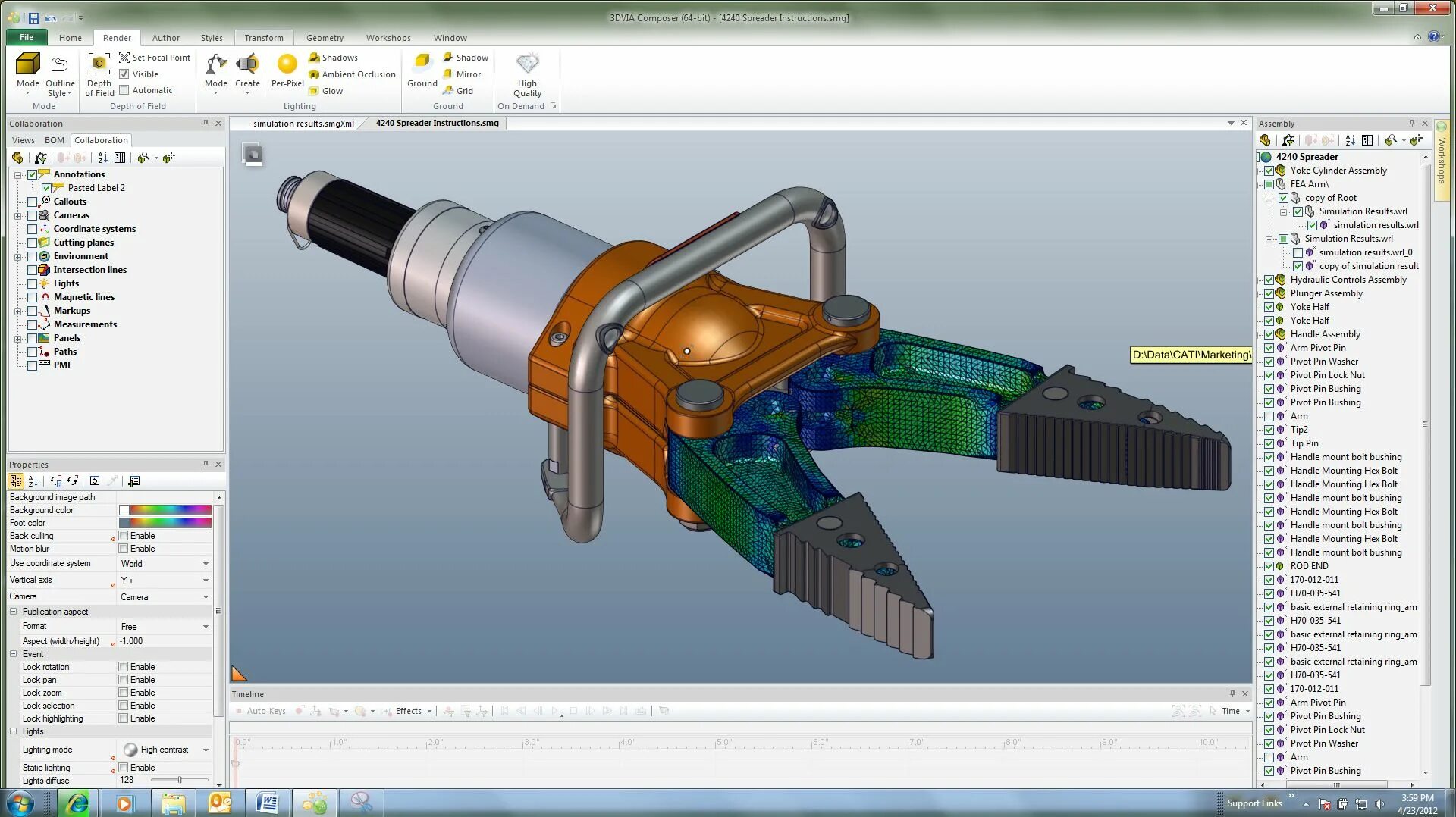Check the Callouts visibility box
This screenshot has height=817, width=1456.
point(33,202)
